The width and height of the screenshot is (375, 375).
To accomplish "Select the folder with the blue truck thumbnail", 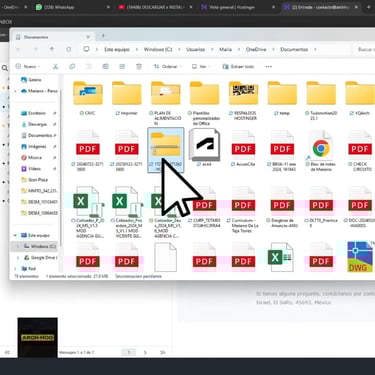I will pyautogui.click(x=88, y=98).
